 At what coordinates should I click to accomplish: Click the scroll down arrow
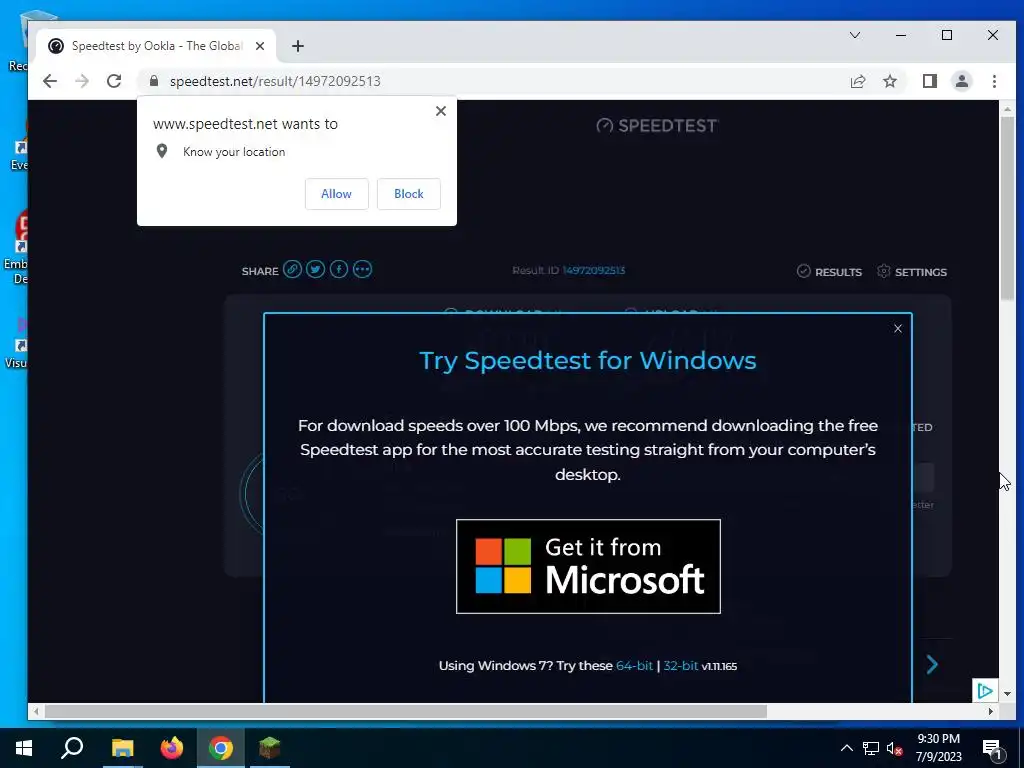tap(1007, 694)
